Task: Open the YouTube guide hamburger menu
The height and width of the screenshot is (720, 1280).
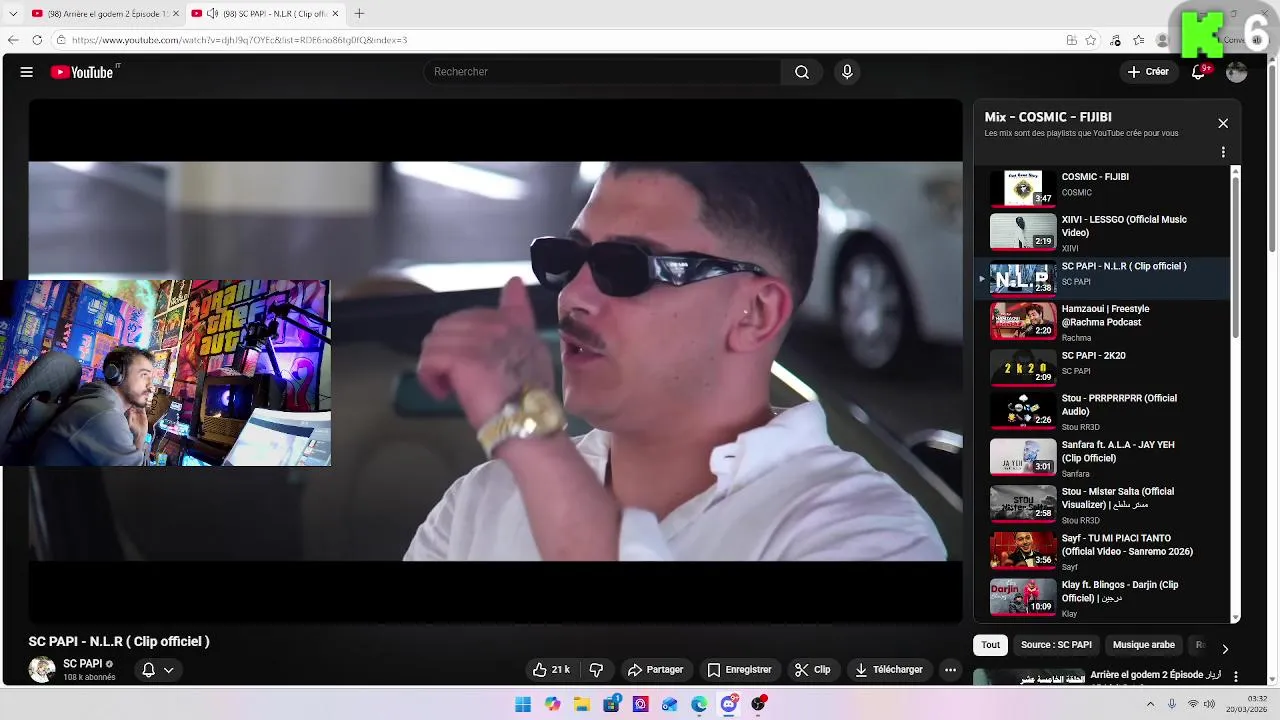Action: (27, 72)
